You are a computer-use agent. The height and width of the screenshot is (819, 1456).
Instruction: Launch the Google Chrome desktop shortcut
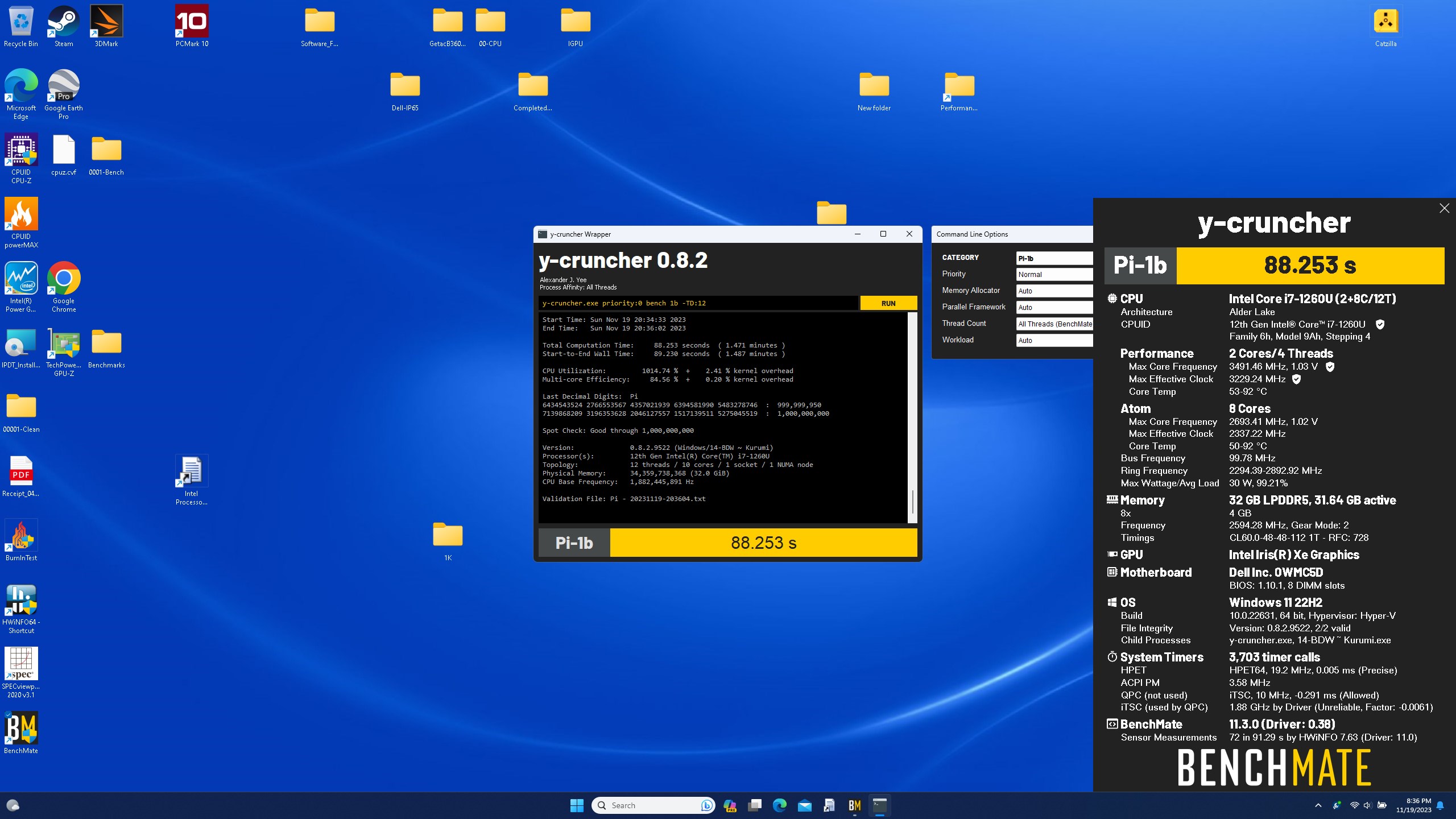64,287
